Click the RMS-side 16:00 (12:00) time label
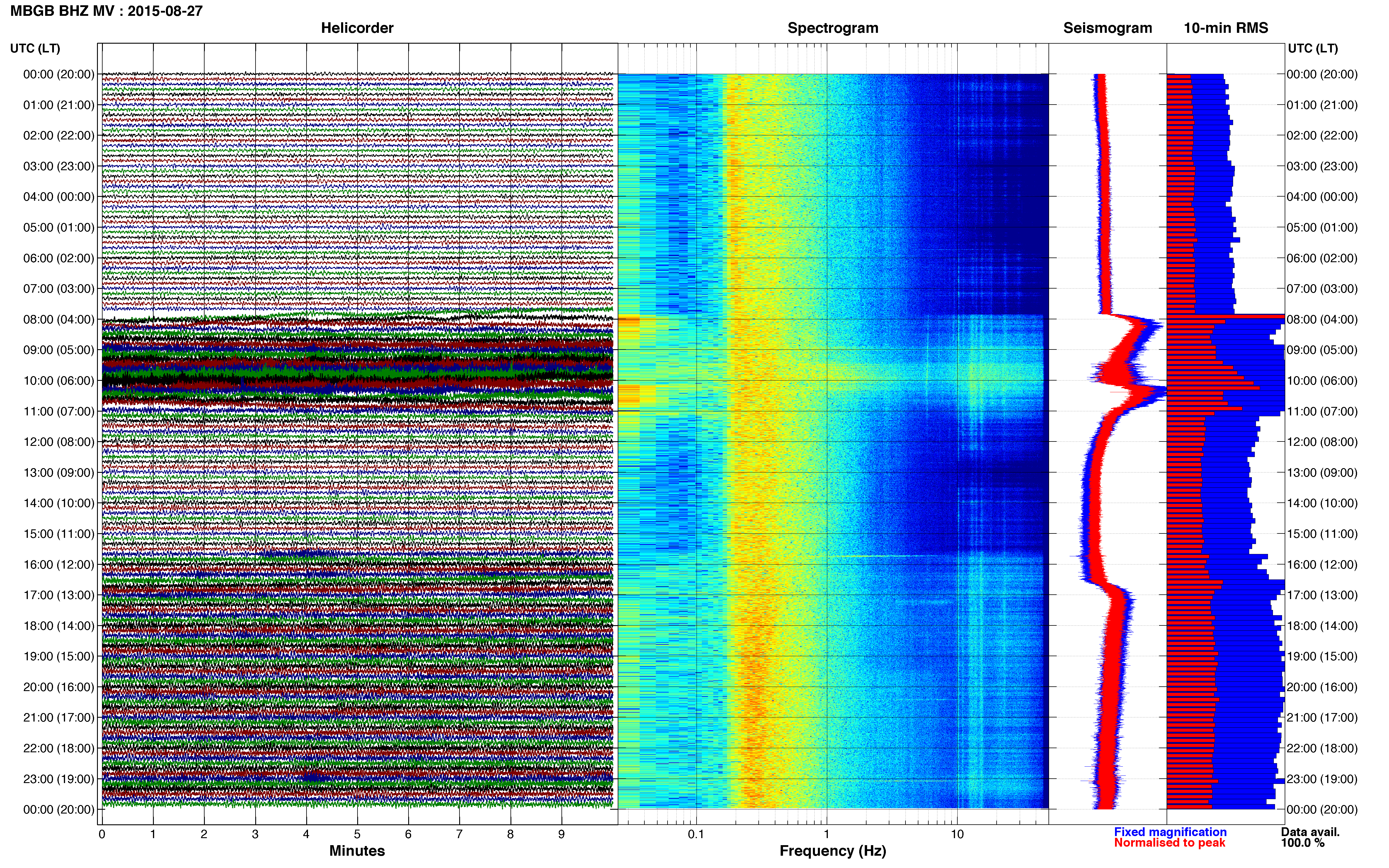The image size is (1389, 868). pyautogui.click(x=1322, y=564)
